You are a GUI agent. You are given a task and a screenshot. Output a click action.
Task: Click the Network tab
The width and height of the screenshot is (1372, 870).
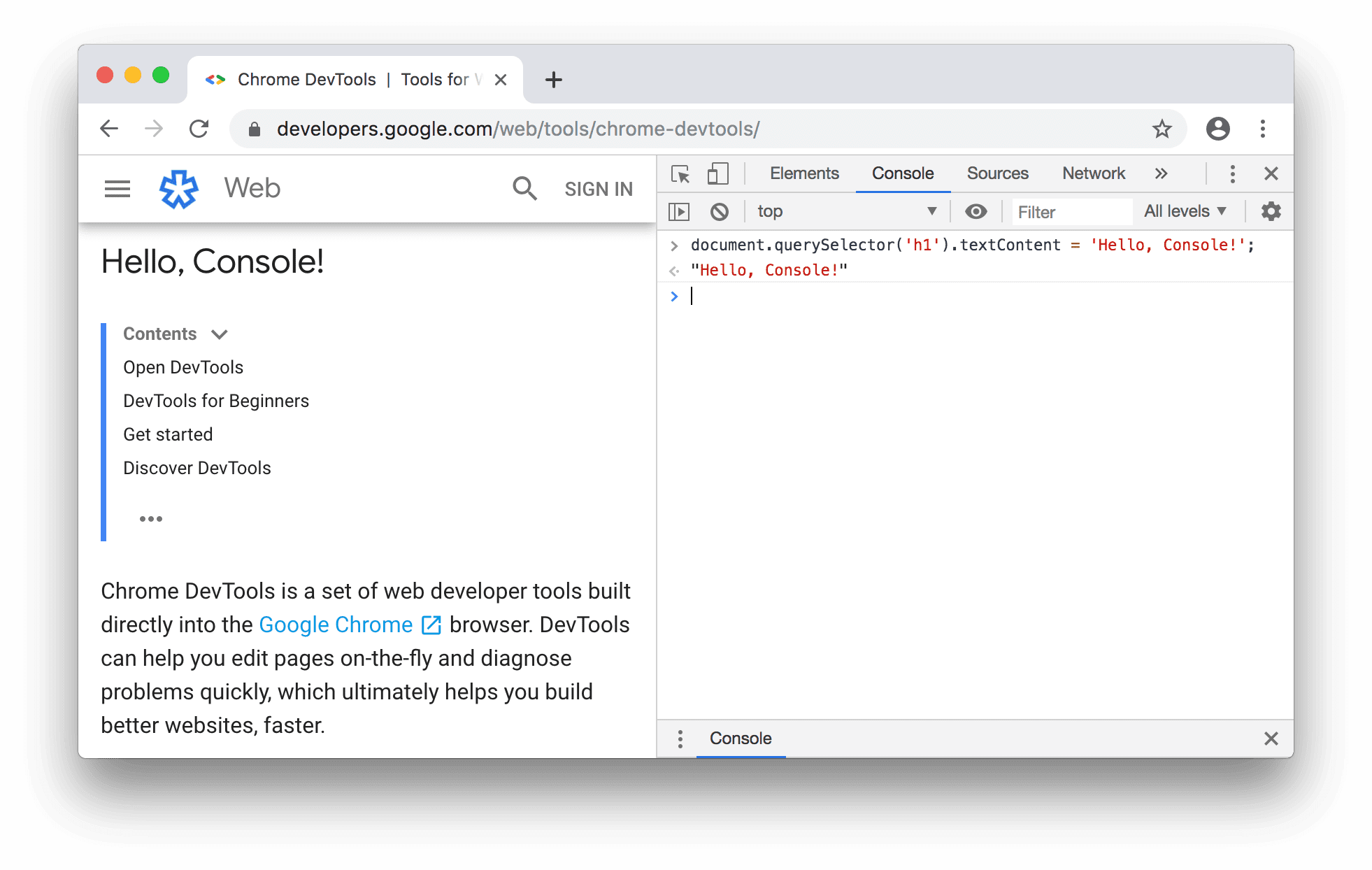pyautogui.click(x=1092, y=172)
